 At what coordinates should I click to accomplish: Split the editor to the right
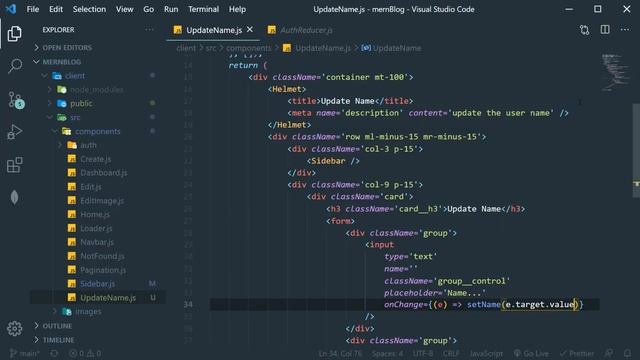click(x=605, y=30)
